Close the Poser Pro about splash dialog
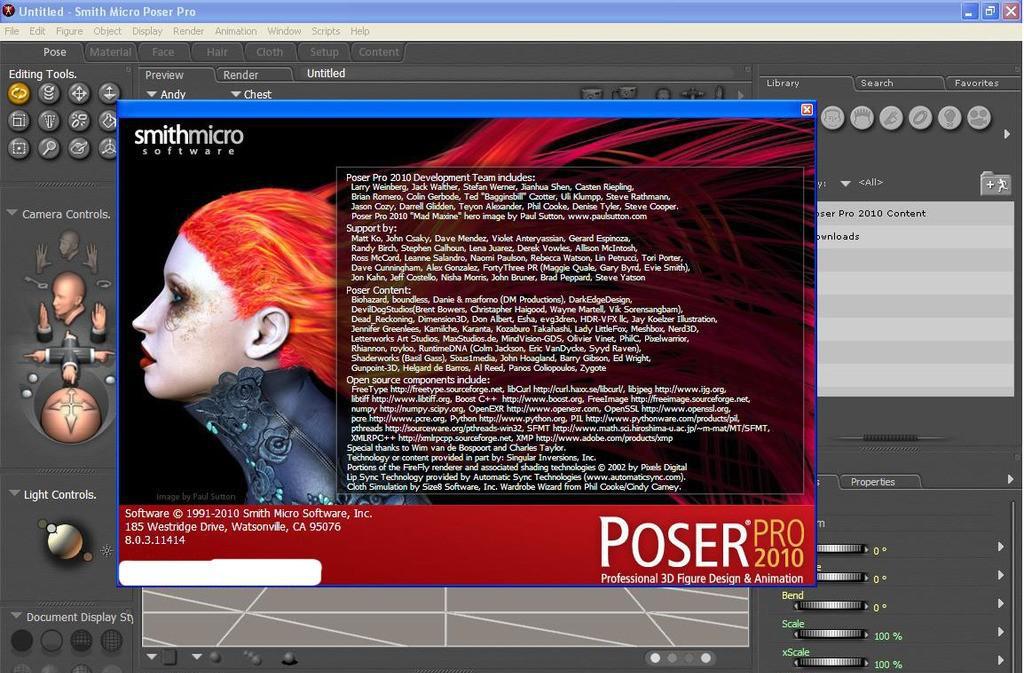 click(807, 110)
